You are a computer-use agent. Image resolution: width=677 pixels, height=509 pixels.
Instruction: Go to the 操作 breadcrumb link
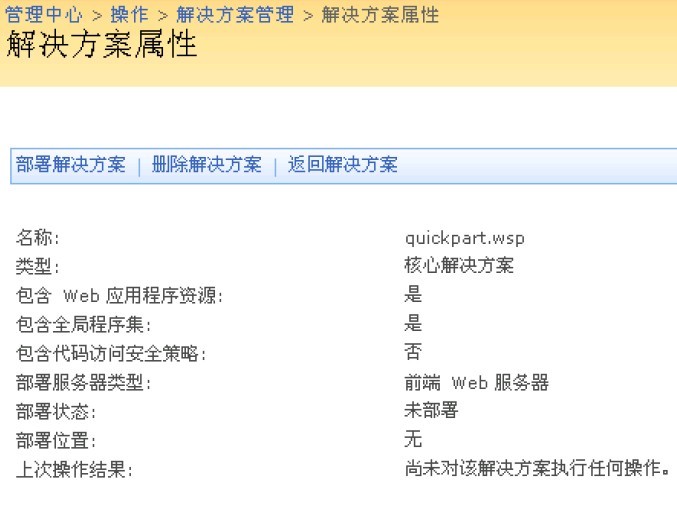click(x=129, y=14)
